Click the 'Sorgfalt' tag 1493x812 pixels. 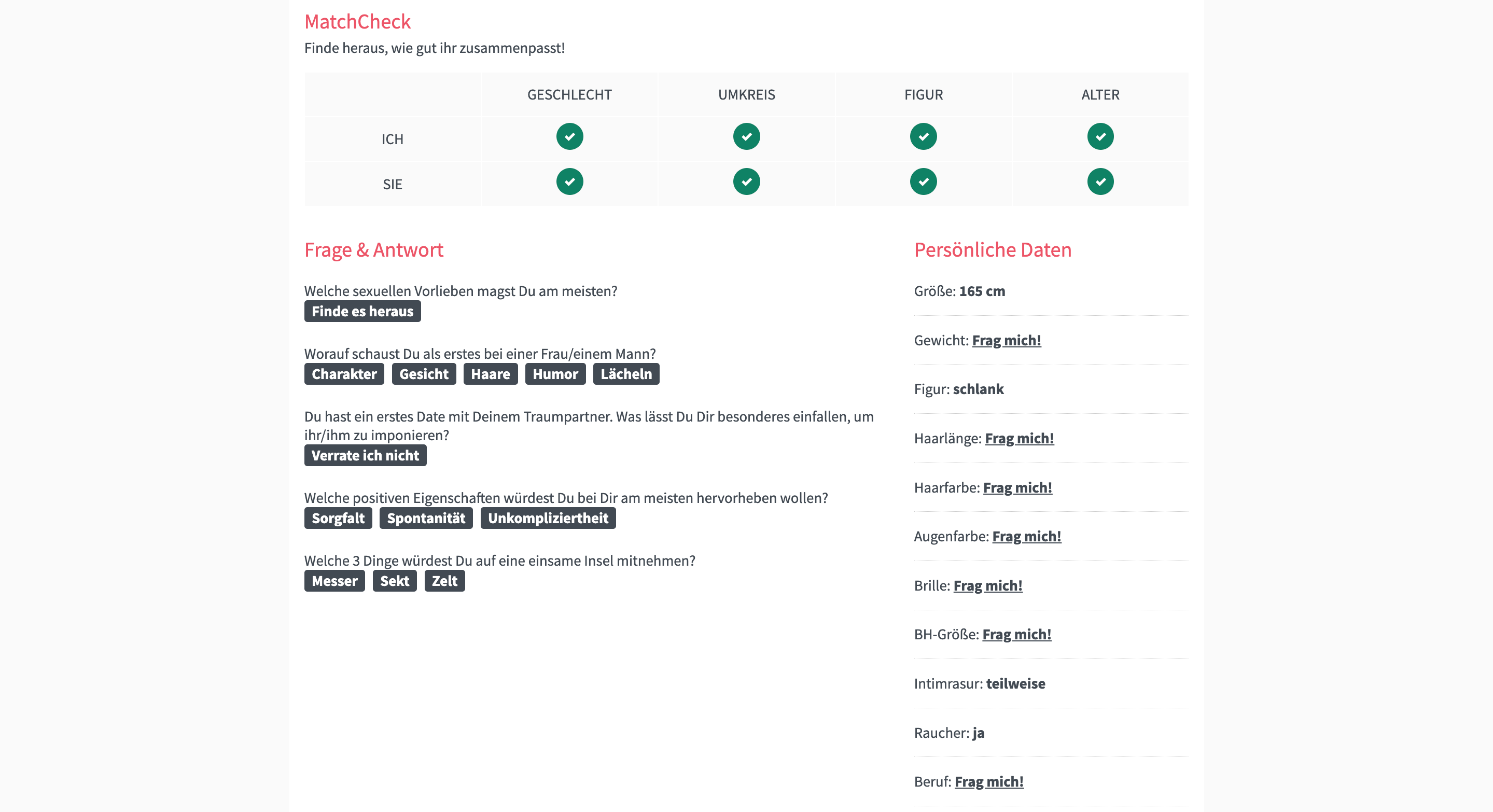(x=338, y=518)
